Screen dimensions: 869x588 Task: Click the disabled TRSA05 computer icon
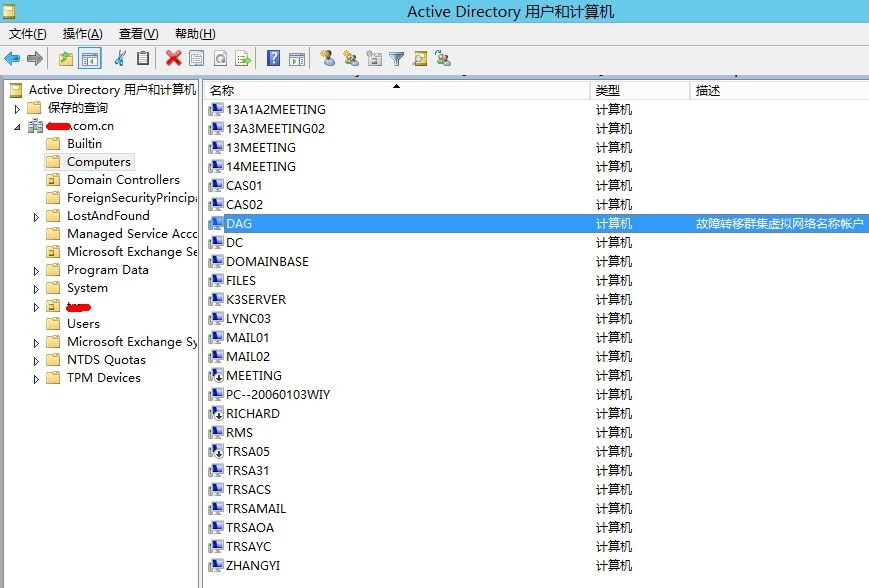(x=216, y=452)
